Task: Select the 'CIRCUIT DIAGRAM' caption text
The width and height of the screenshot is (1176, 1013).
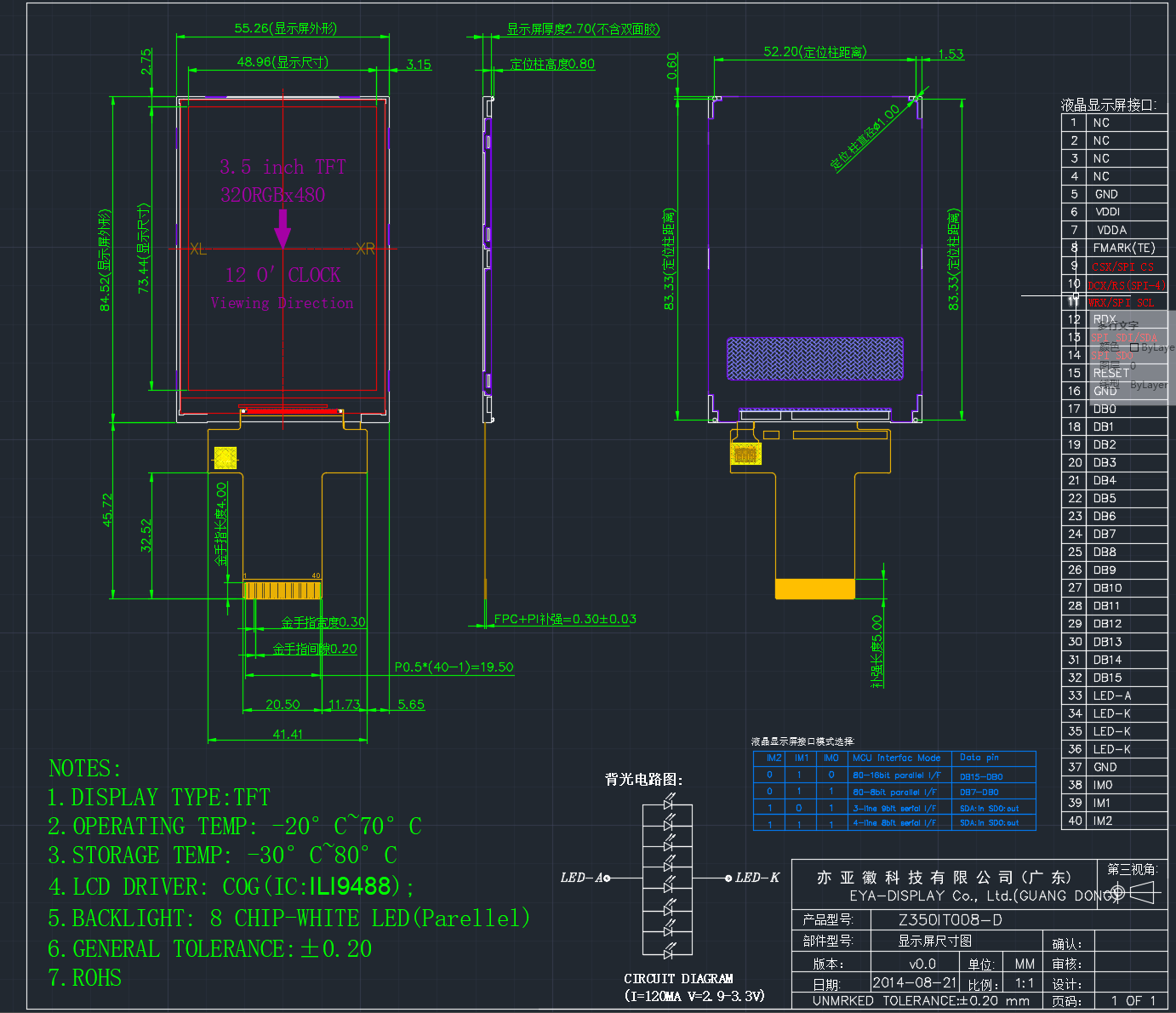Action: (678, 979)
